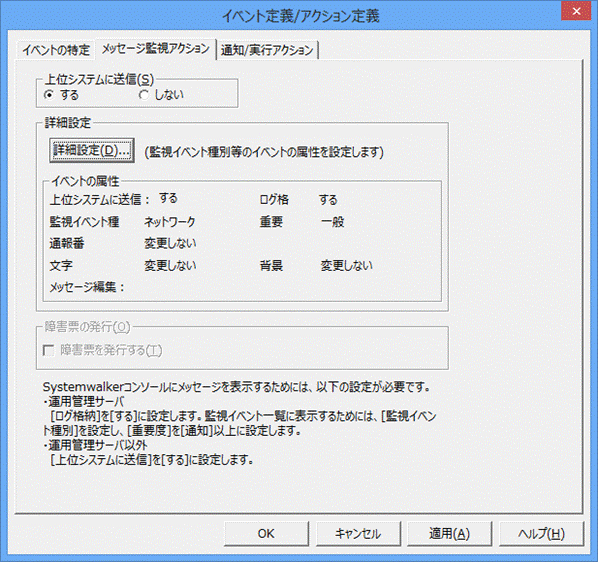598x562 pixels.
Task: Click the 監視イベント種 label
Action: 84,222
